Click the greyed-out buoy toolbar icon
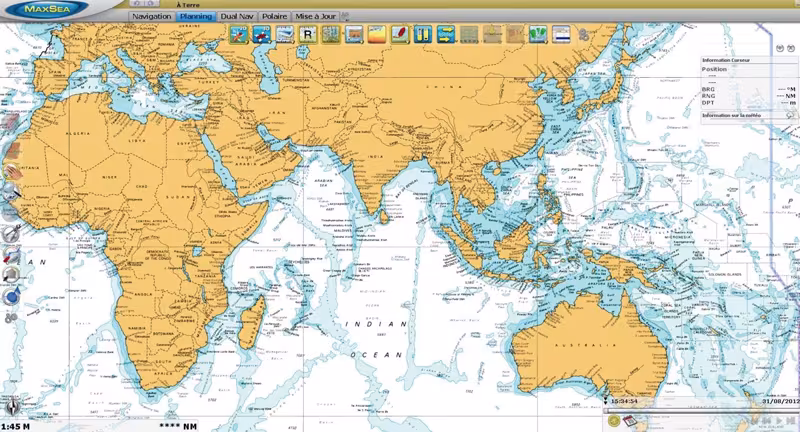The height and width of the screenshot is (432, 800). [x=492, y=35]
